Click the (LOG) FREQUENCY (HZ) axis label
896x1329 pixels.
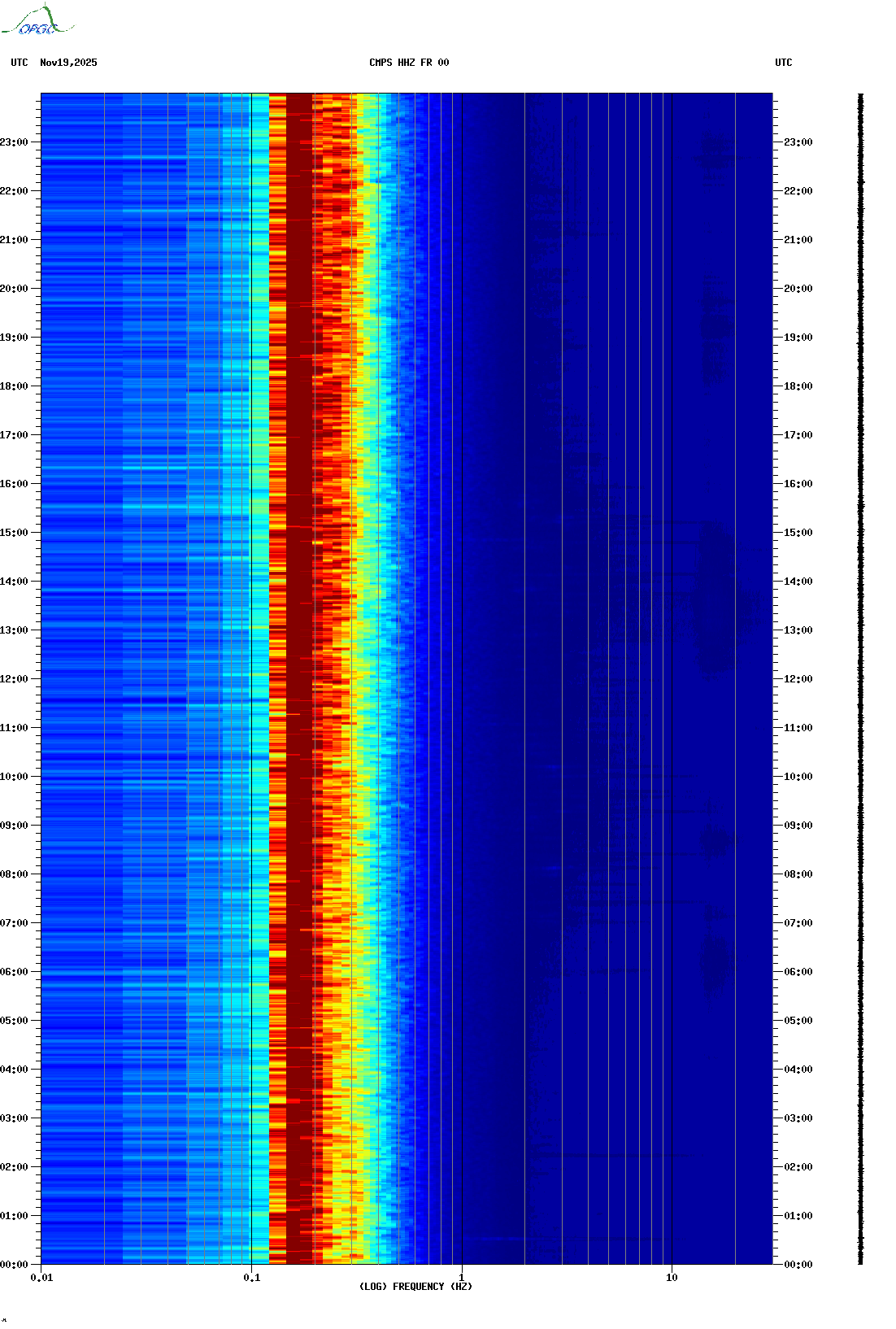click(415, 1286)
